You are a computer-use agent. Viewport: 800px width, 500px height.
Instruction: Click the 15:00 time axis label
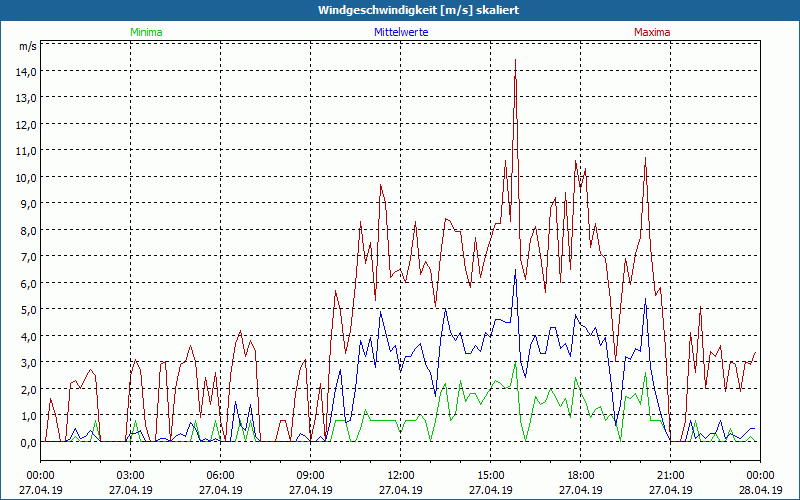(x=490, y=476)
